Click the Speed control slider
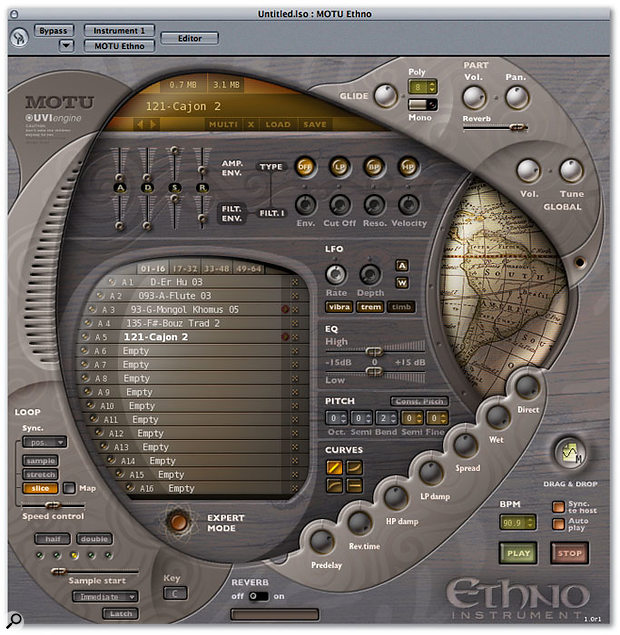Viewport: 620px width, 635px height. [53, 505]
